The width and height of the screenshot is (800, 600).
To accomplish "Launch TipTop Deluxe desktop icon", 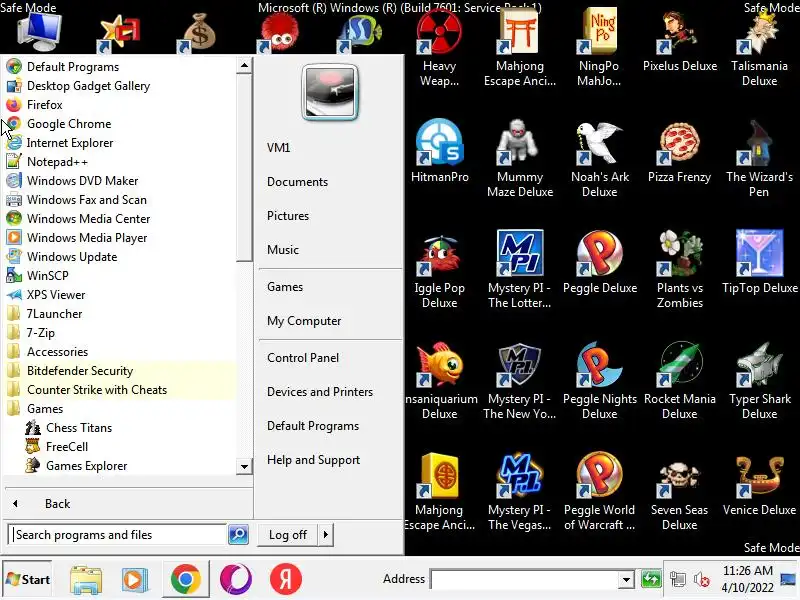I will click(x=759, y=263).
